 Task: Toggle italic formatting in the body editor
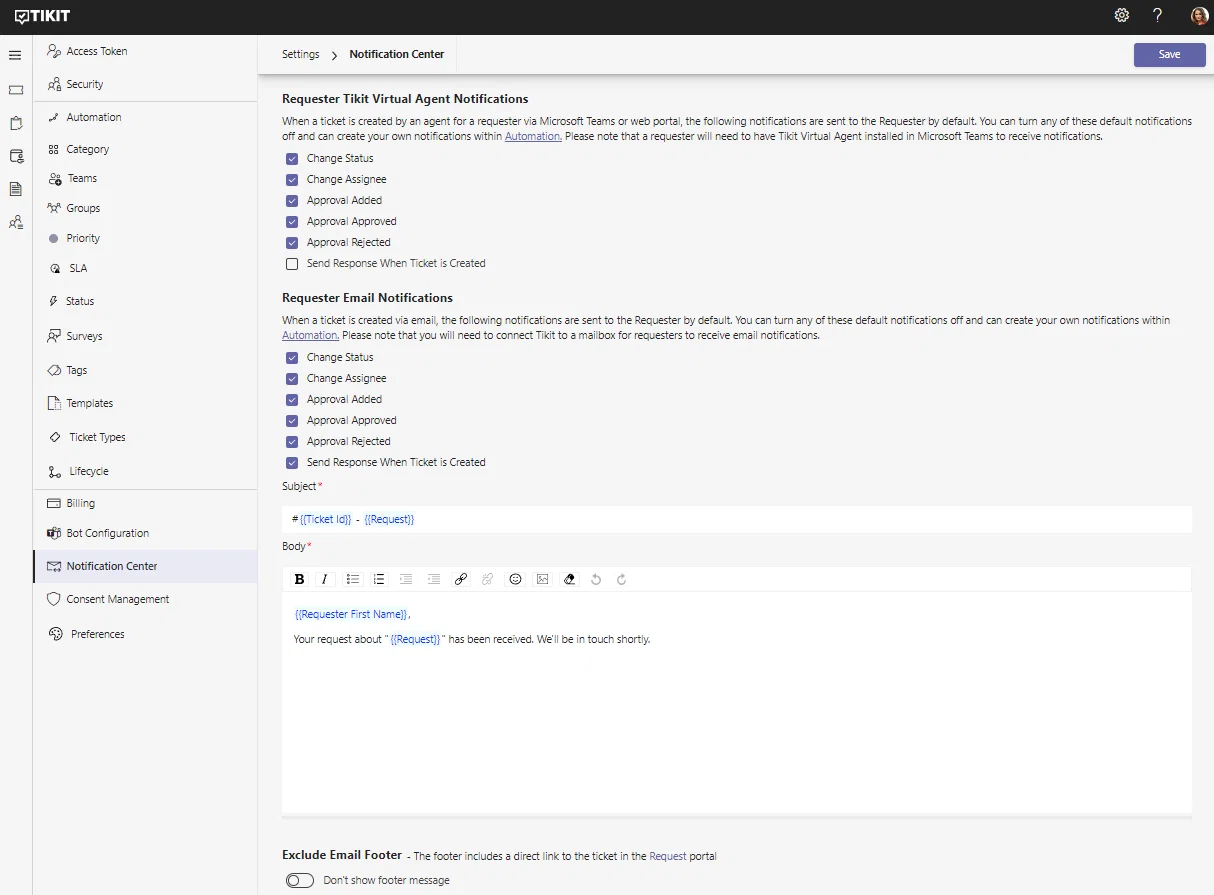(x=325, y=579)
